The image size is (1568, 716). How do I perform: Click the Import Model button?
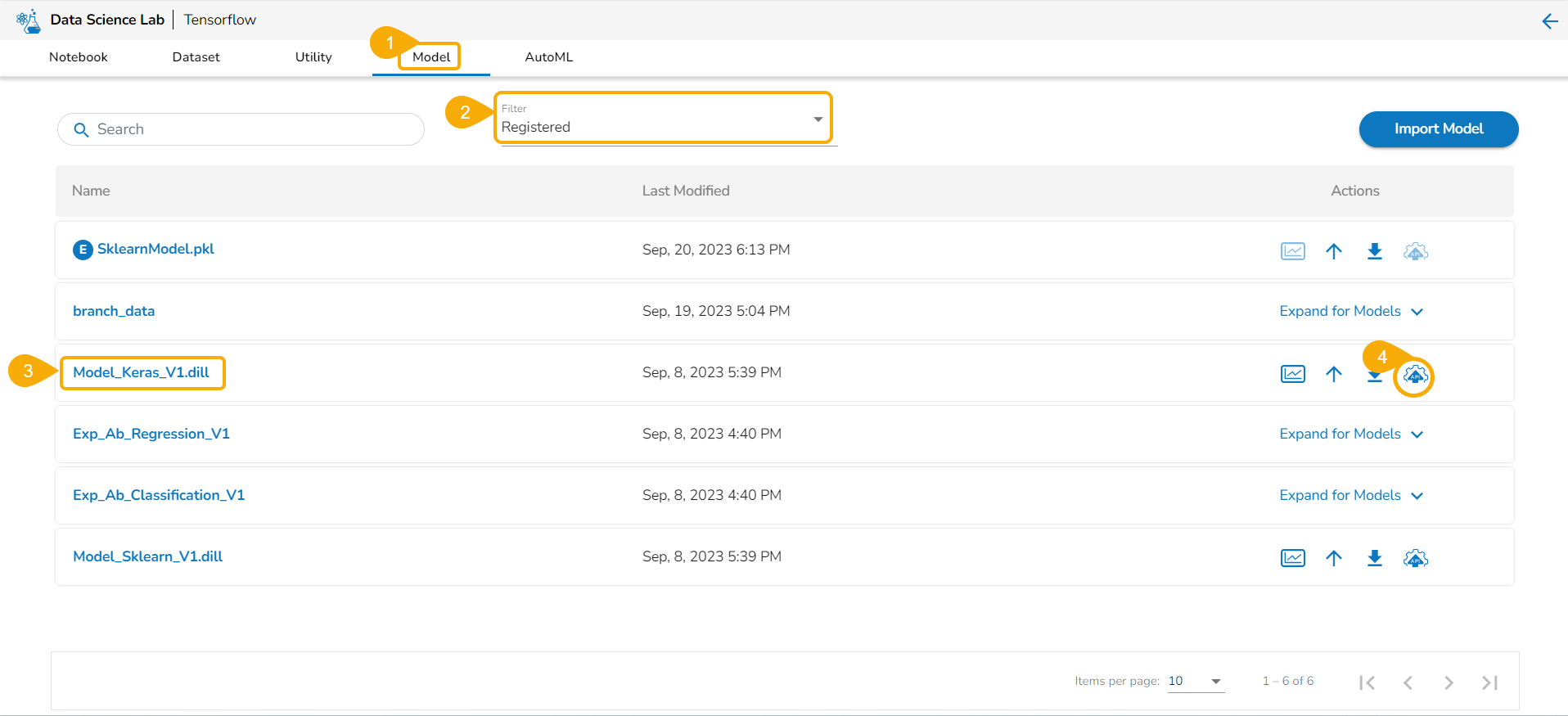1438,129
